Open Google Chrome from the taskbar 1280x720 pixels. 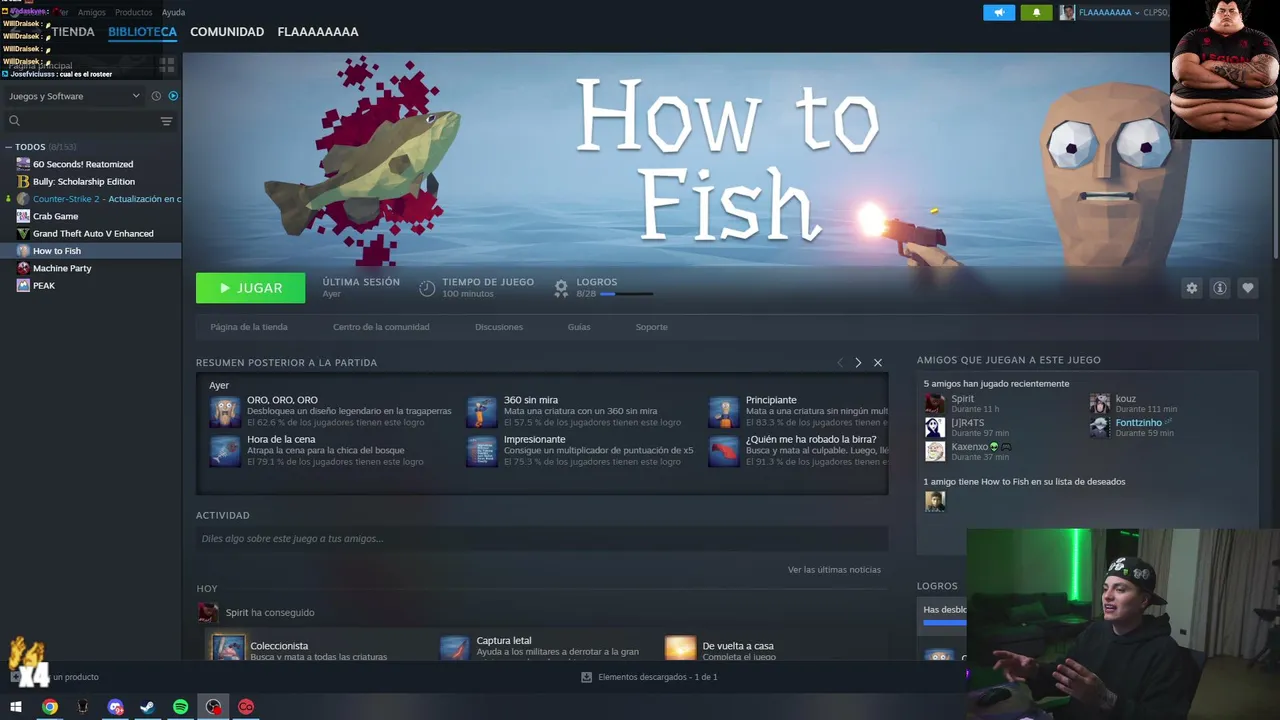[x=49, y=707]
